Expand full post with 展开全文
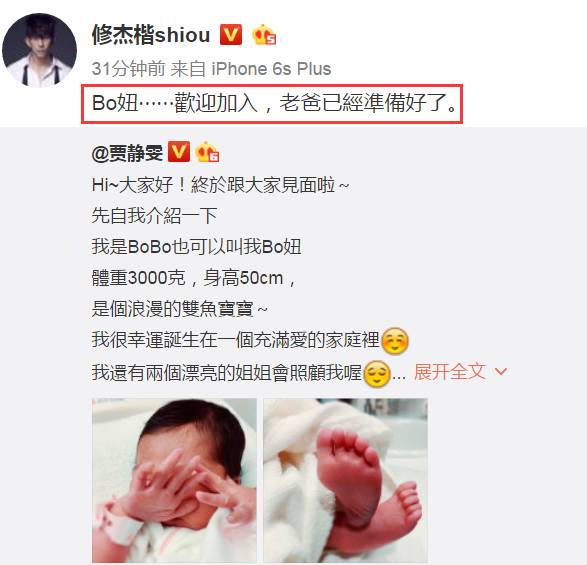 click(x=450, y=372)
